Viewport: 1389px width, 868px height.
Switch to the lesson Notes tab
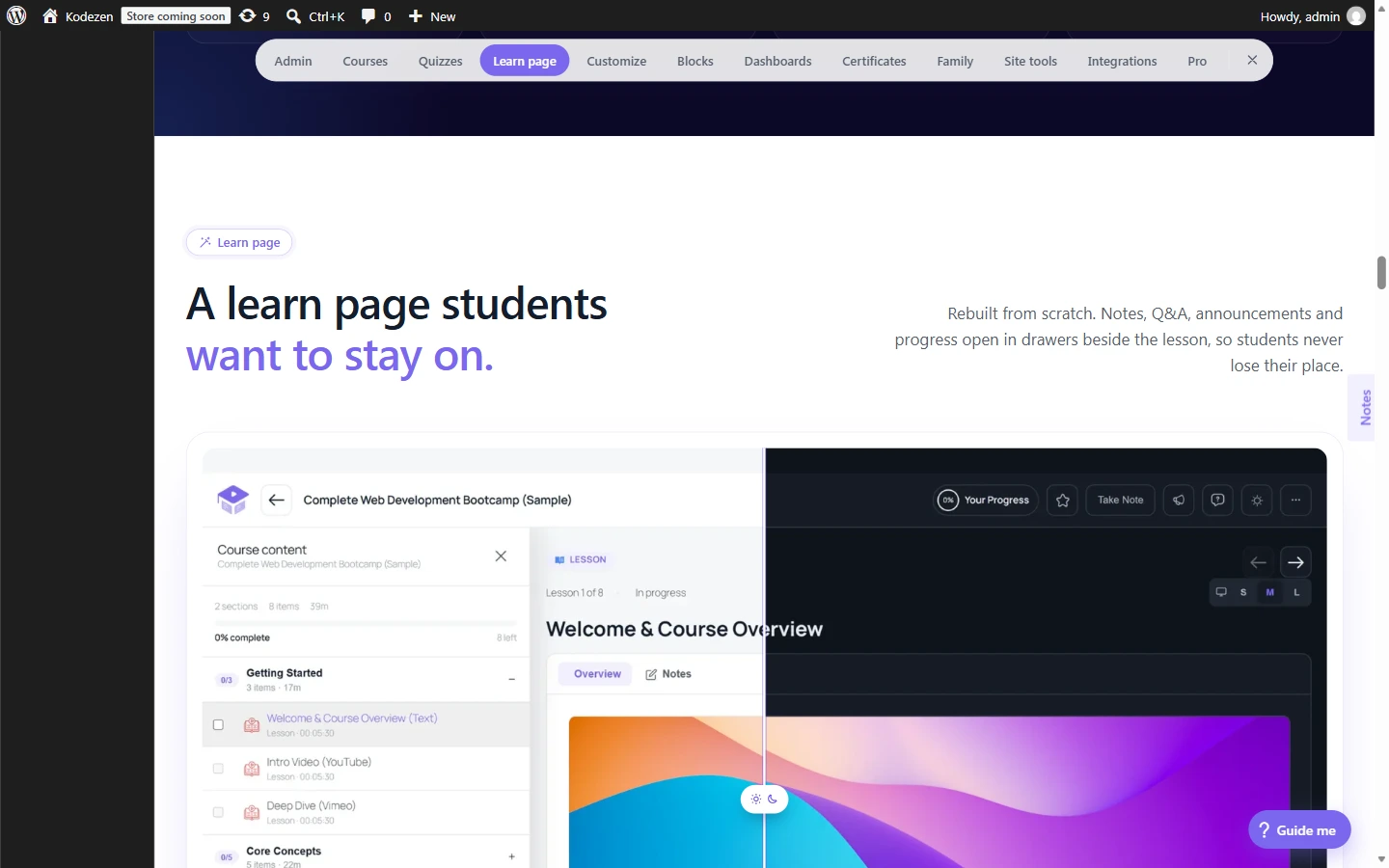tap(668, 674)
